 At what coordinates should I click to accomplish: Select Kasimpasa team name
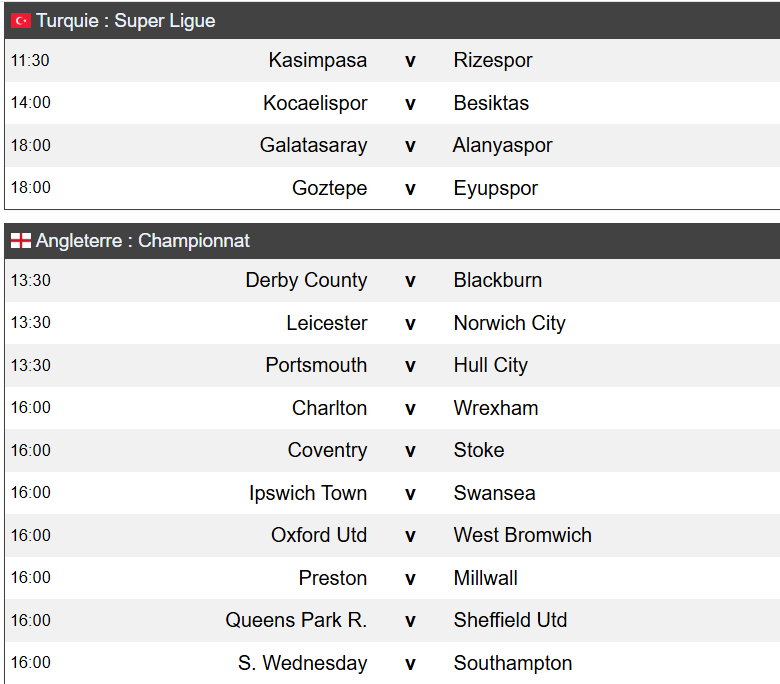(317, 61)
